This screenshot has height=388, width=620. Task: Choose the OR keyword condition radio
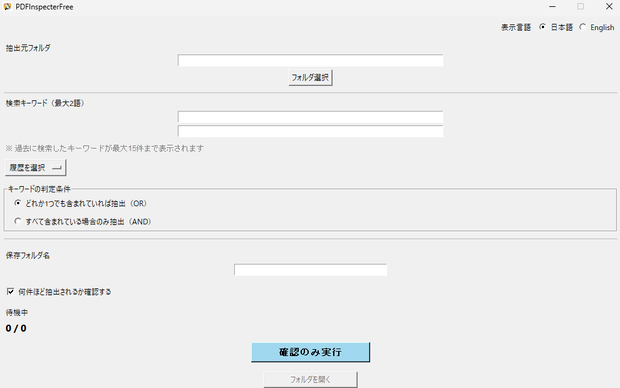(18, 203)
